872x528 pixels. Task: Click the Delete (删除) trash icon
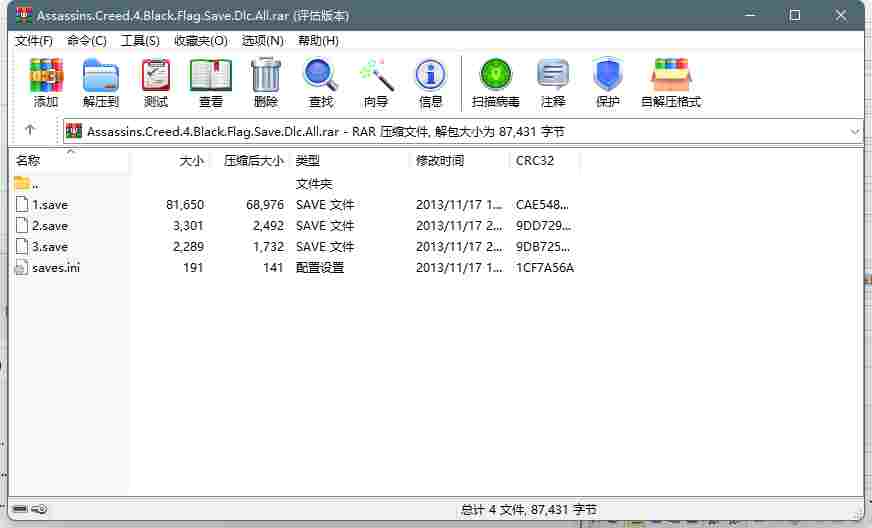pyautogui.click(x=266, y=76)
